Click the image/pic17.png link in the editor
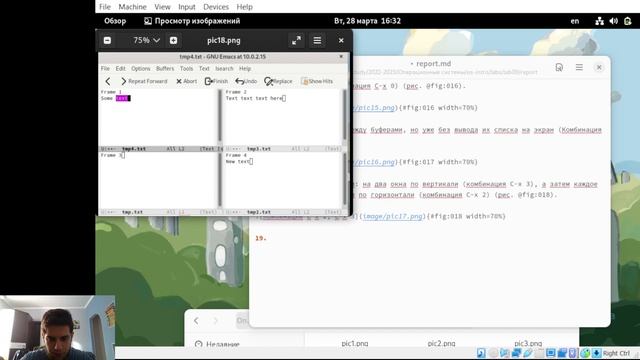This screenshot has width=640, height=360. click(393, 216)
